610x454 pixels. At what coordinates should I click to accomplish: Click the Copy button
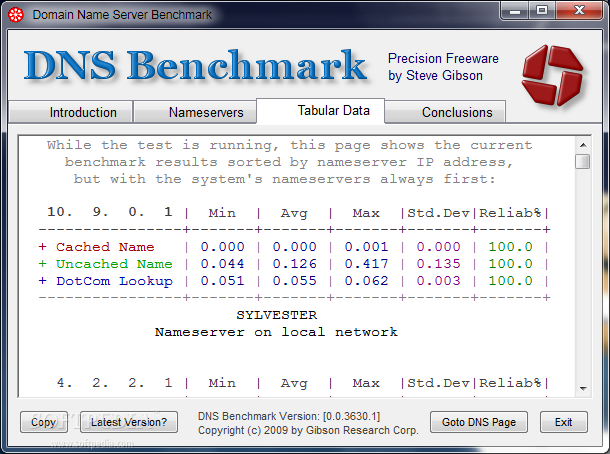tap(44, 422)
